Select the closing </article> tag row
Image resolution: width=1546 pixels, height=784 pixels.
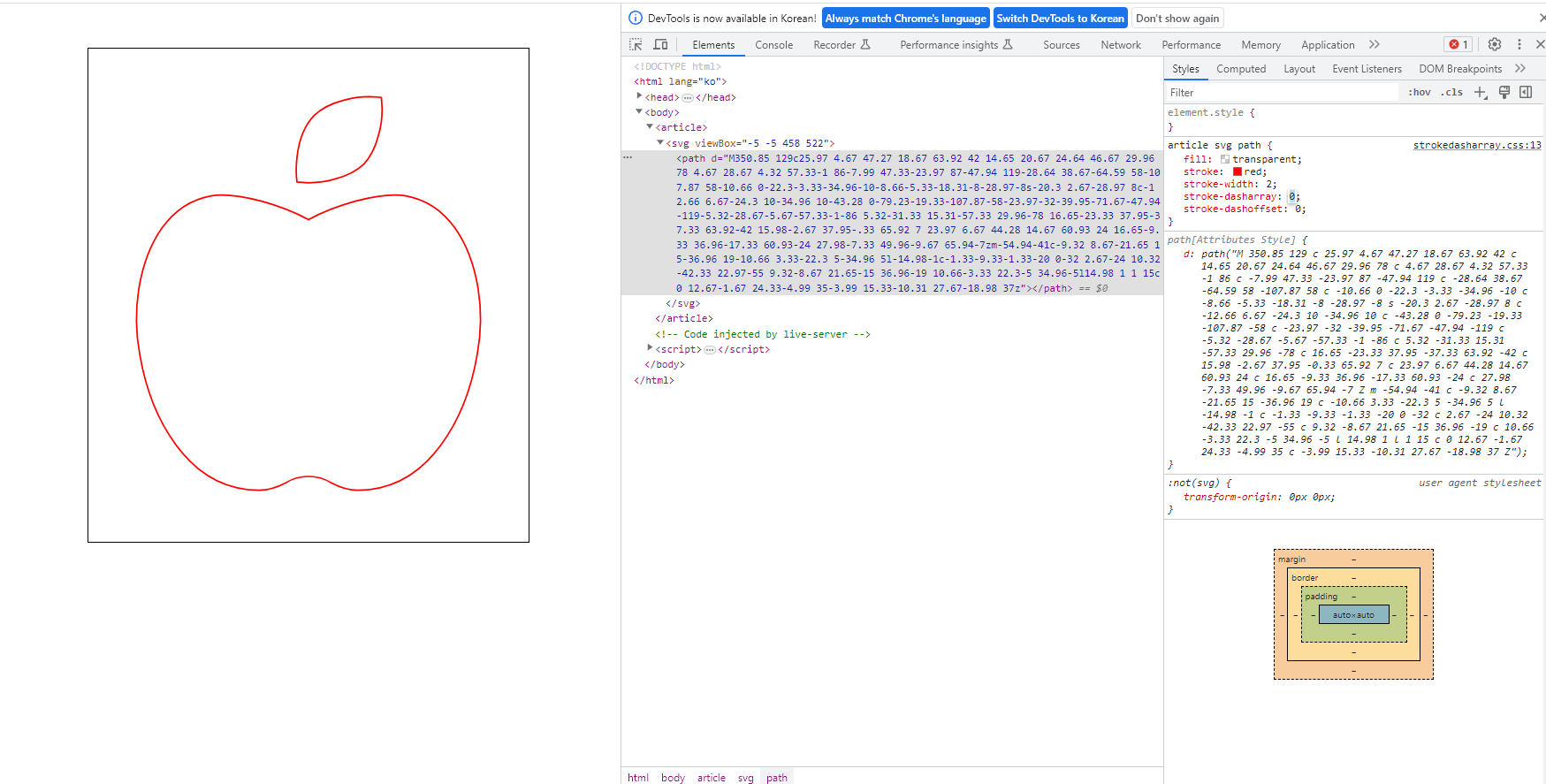coord(683,318)
